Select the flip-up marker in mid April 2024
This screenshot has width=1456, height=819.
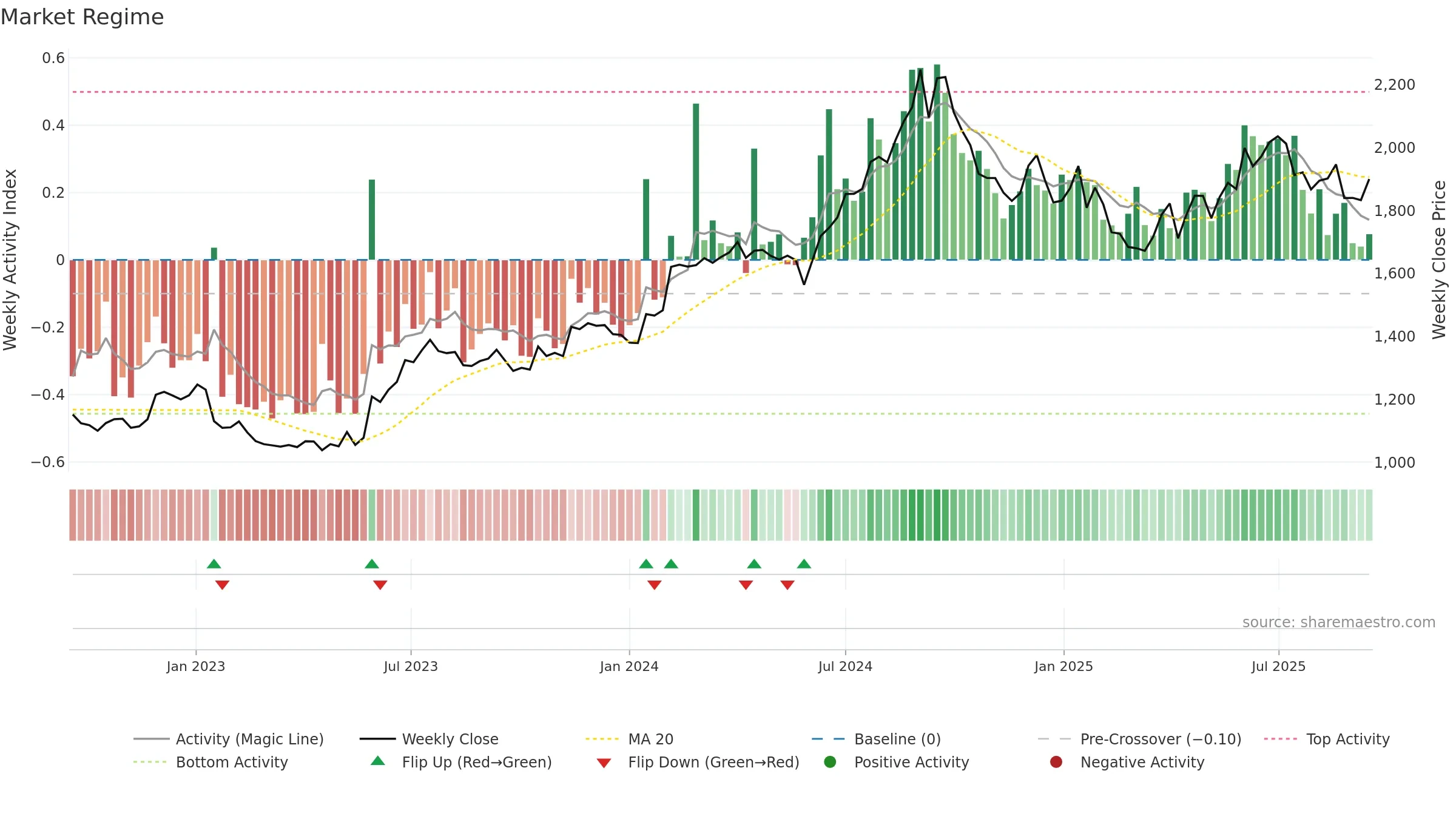[x=754, y=564]
